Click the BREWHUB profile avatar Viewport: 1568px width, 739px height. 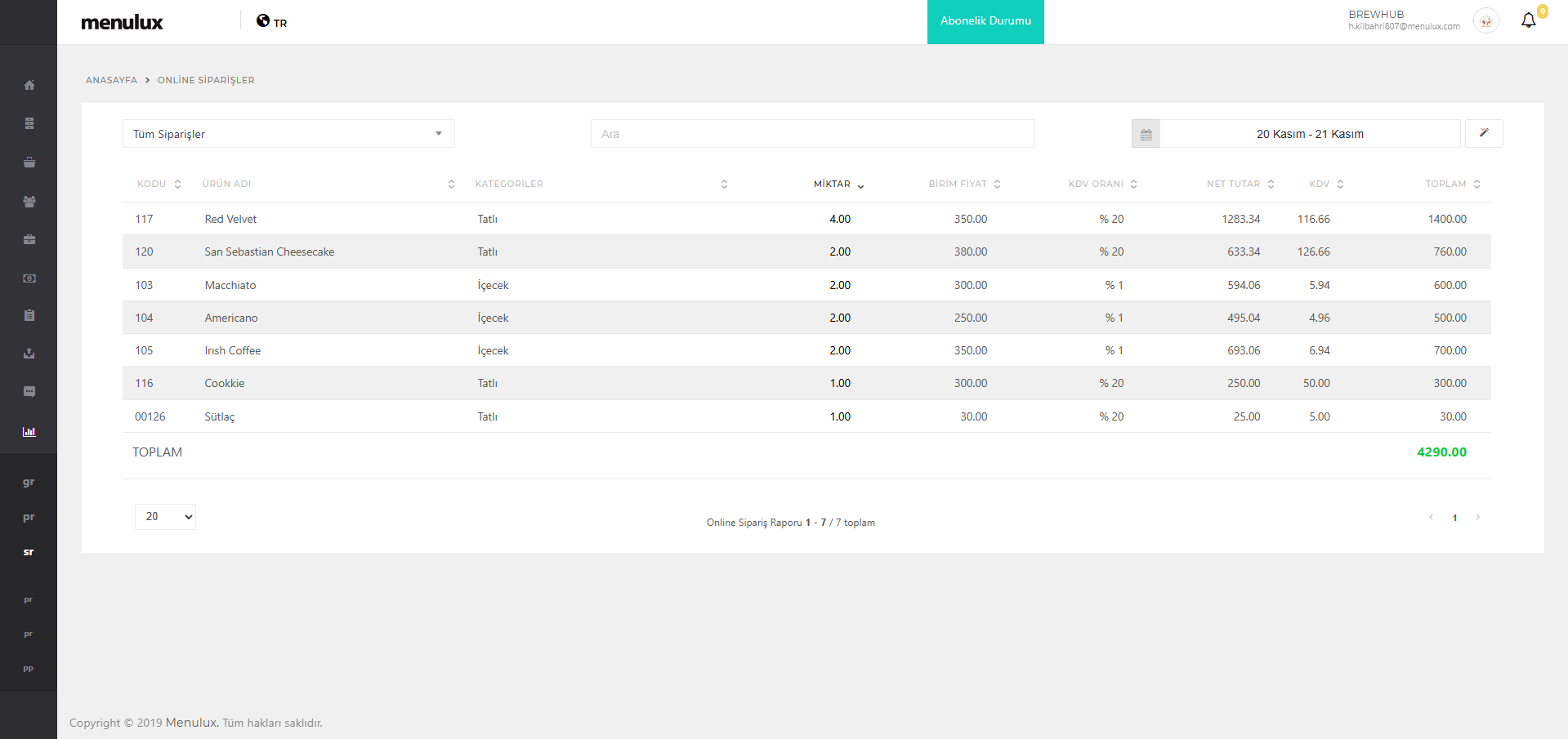pyautogui.click(x=1485, y=21)
